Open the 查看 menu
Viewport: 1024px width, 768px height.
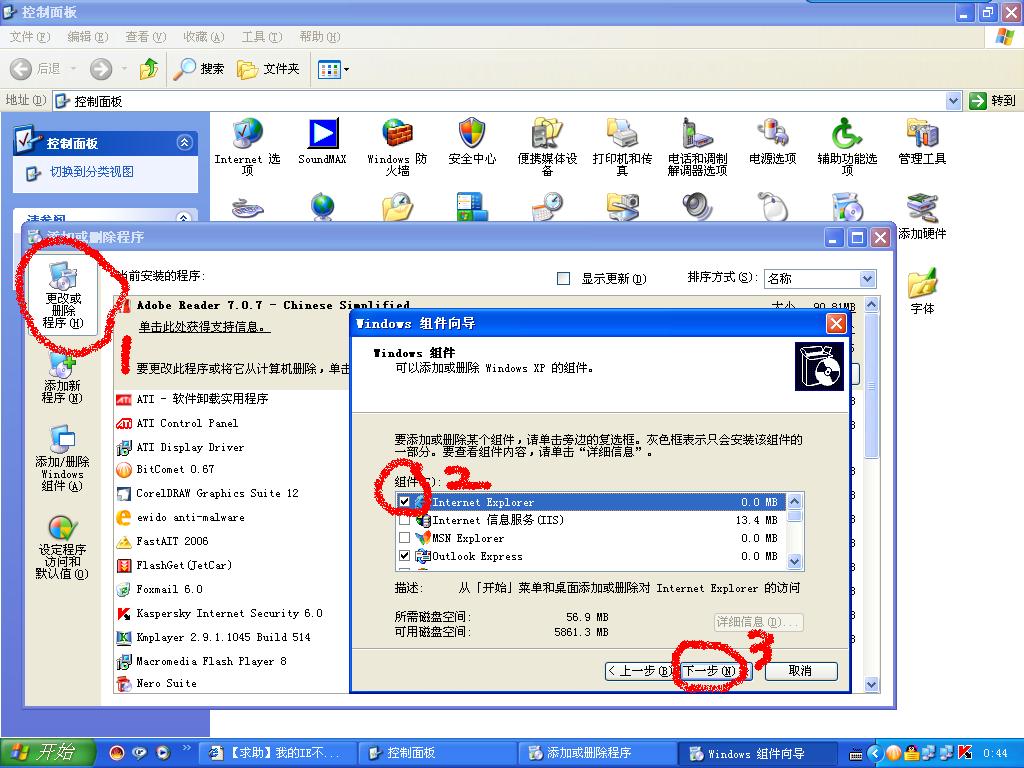point(146,37)
